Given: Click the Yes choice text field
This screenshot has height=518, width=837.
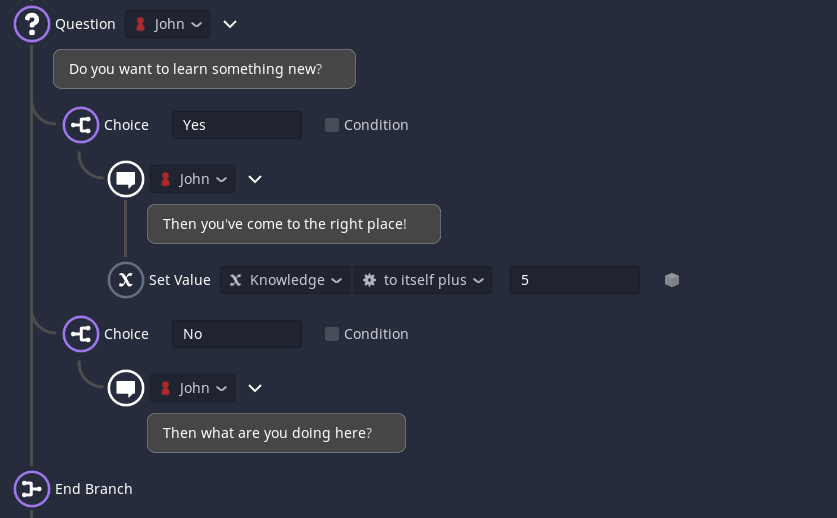Looking at the screenshot, I should (237, 125).
